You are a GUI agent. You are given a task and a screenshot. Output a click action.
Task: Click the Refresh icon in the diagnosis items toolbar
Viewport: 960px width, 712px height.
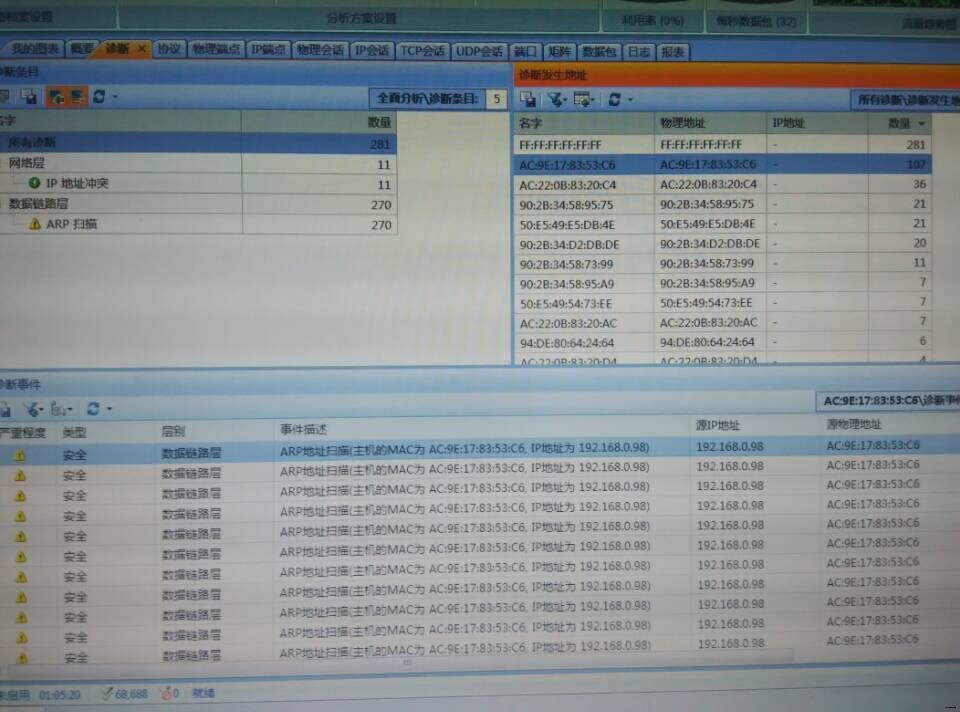tap(98, 97)
